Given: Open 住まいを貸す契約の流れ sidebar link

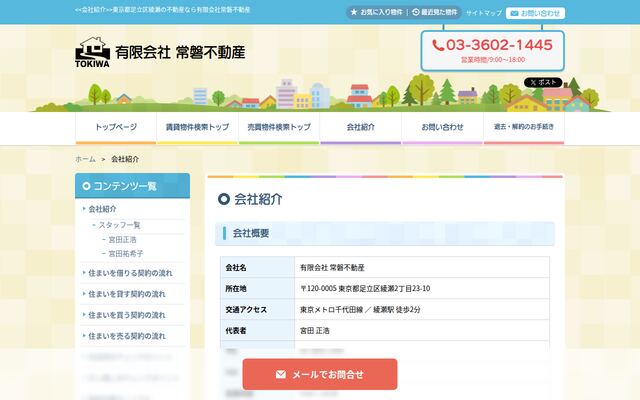Looking at the screenshot, I should click(x=127, y=294).
